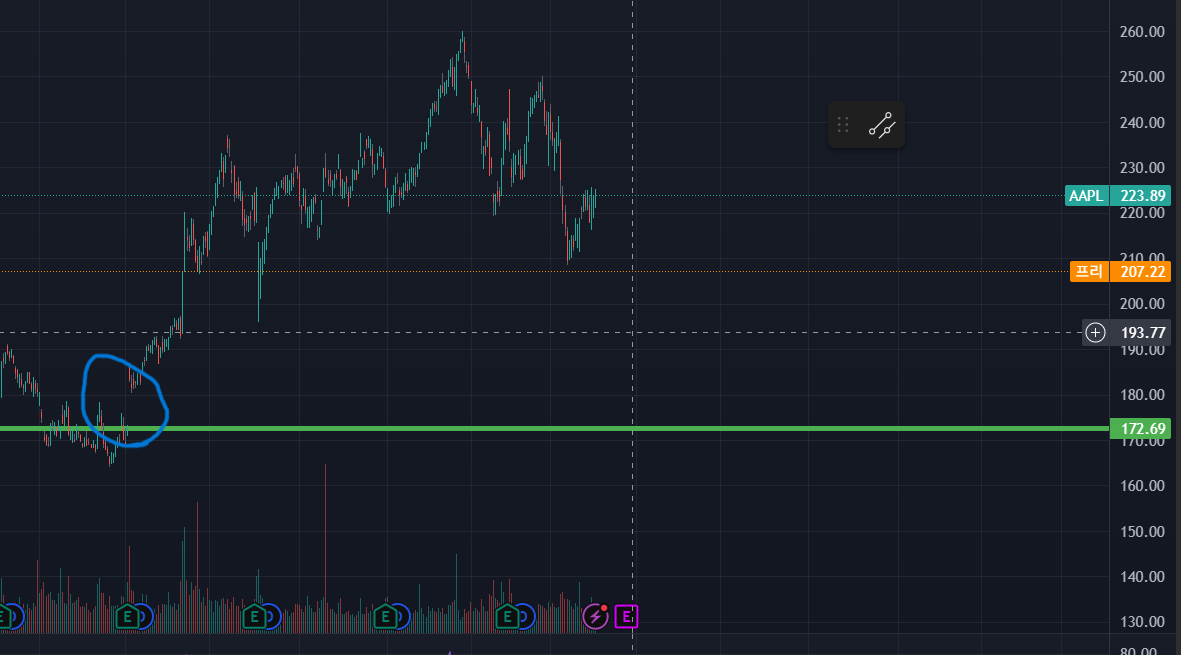
Task: Click the 193.77 crosshair price tag
Action: coord(1140,332)
